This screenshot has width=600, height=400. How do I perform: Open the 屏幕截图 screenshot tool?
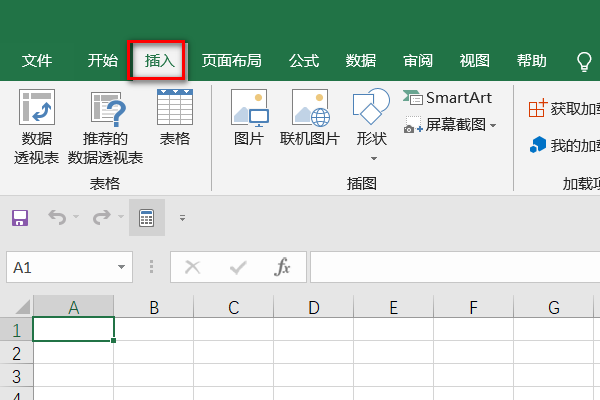pyautogui.click(x=445, y=125)
